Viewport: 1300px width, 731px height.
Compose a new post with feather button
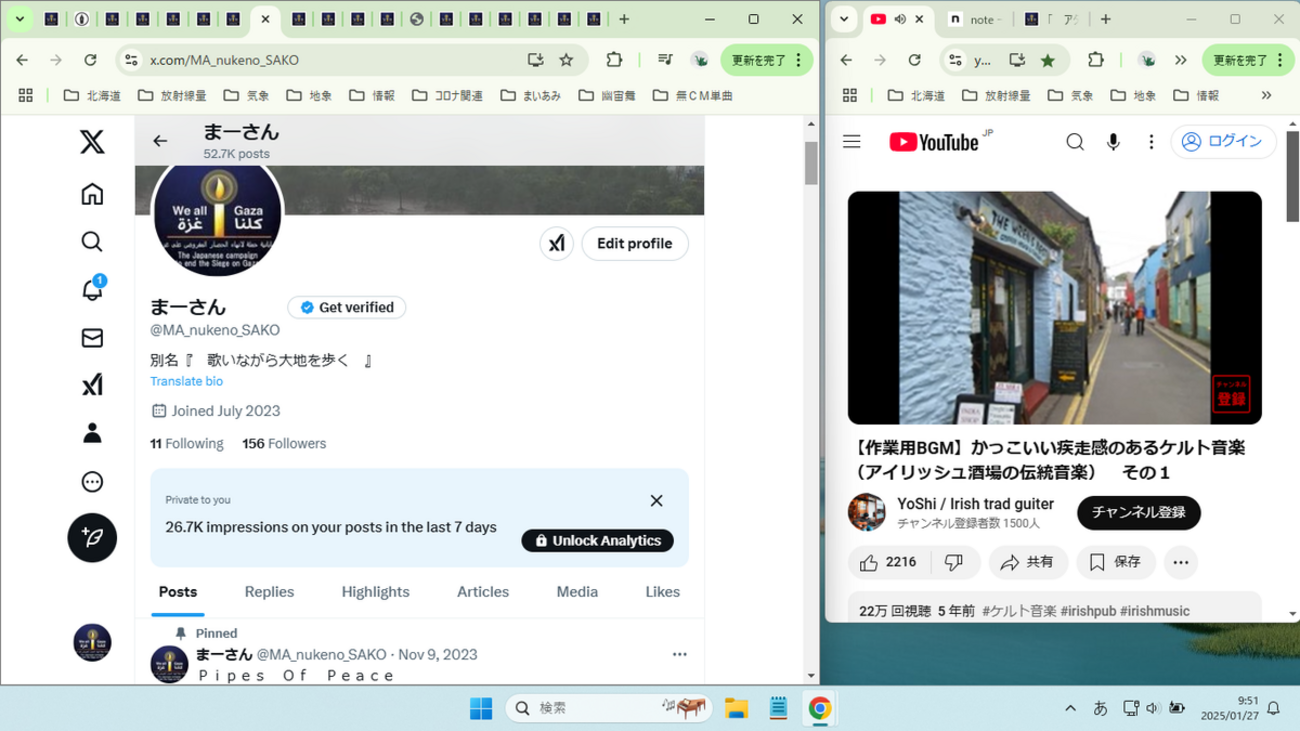(92, 538)
